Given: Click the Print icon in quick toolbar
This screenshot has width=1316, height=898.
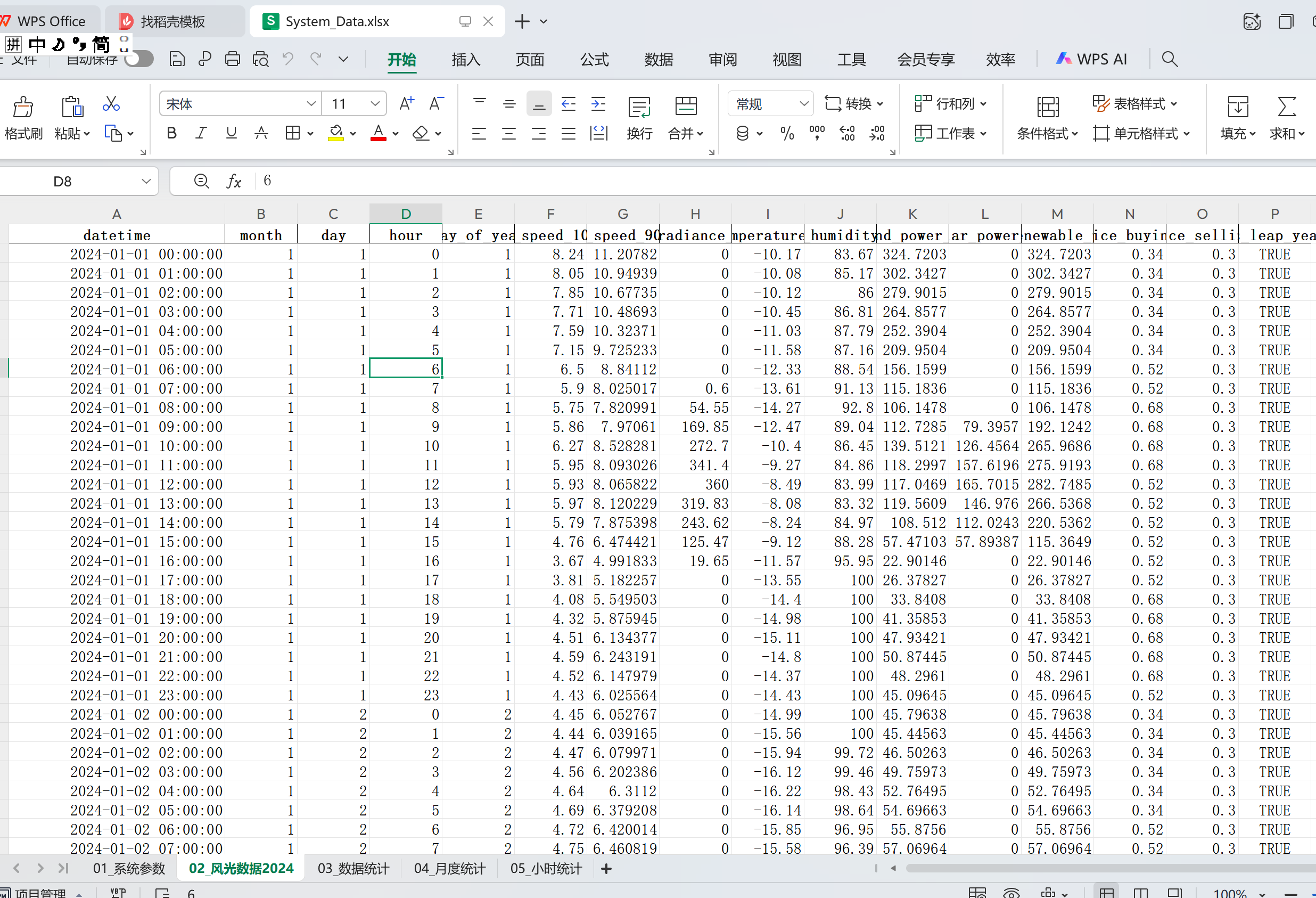Looking at the screenshot, I should 232,59.
